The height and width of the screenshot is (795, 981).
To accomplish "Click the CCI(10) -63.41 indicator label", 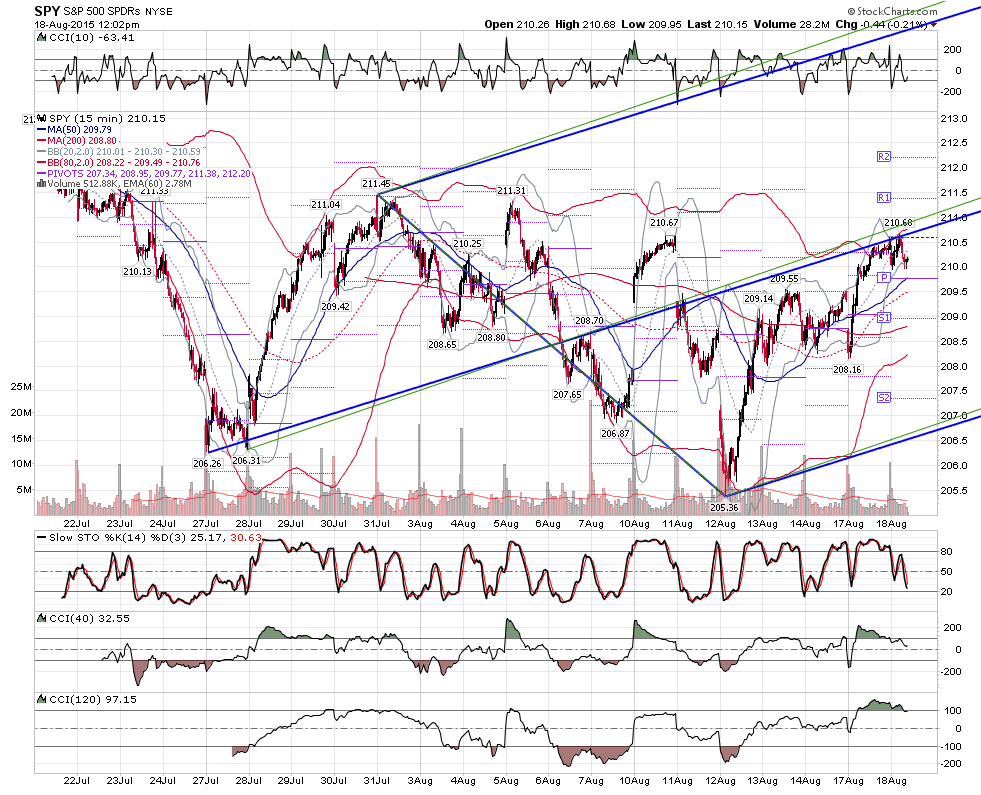I will pyautogui.click(x=91, y=38).
